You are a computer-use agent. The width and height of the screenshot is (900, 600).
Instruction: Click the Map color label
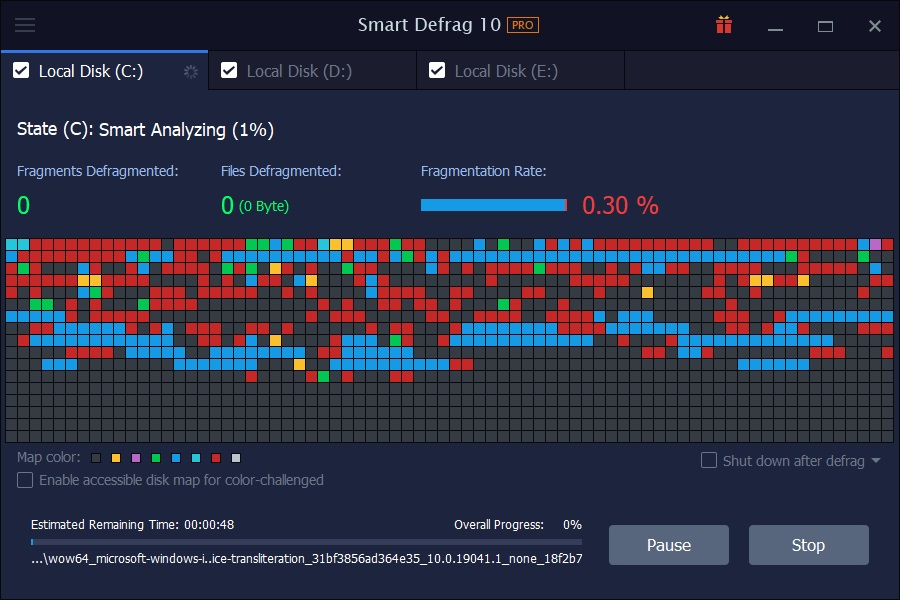point(49,458)
